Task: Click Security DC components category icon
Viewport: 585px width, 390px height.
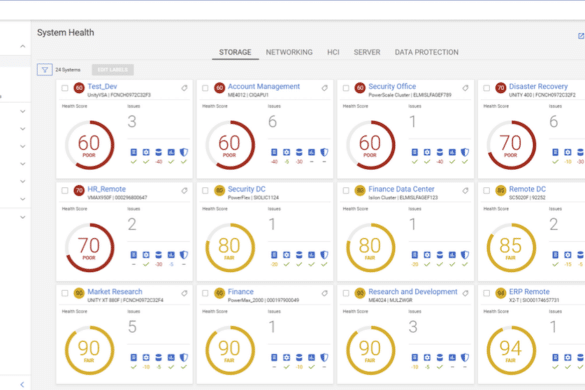Action: point(274,255)
